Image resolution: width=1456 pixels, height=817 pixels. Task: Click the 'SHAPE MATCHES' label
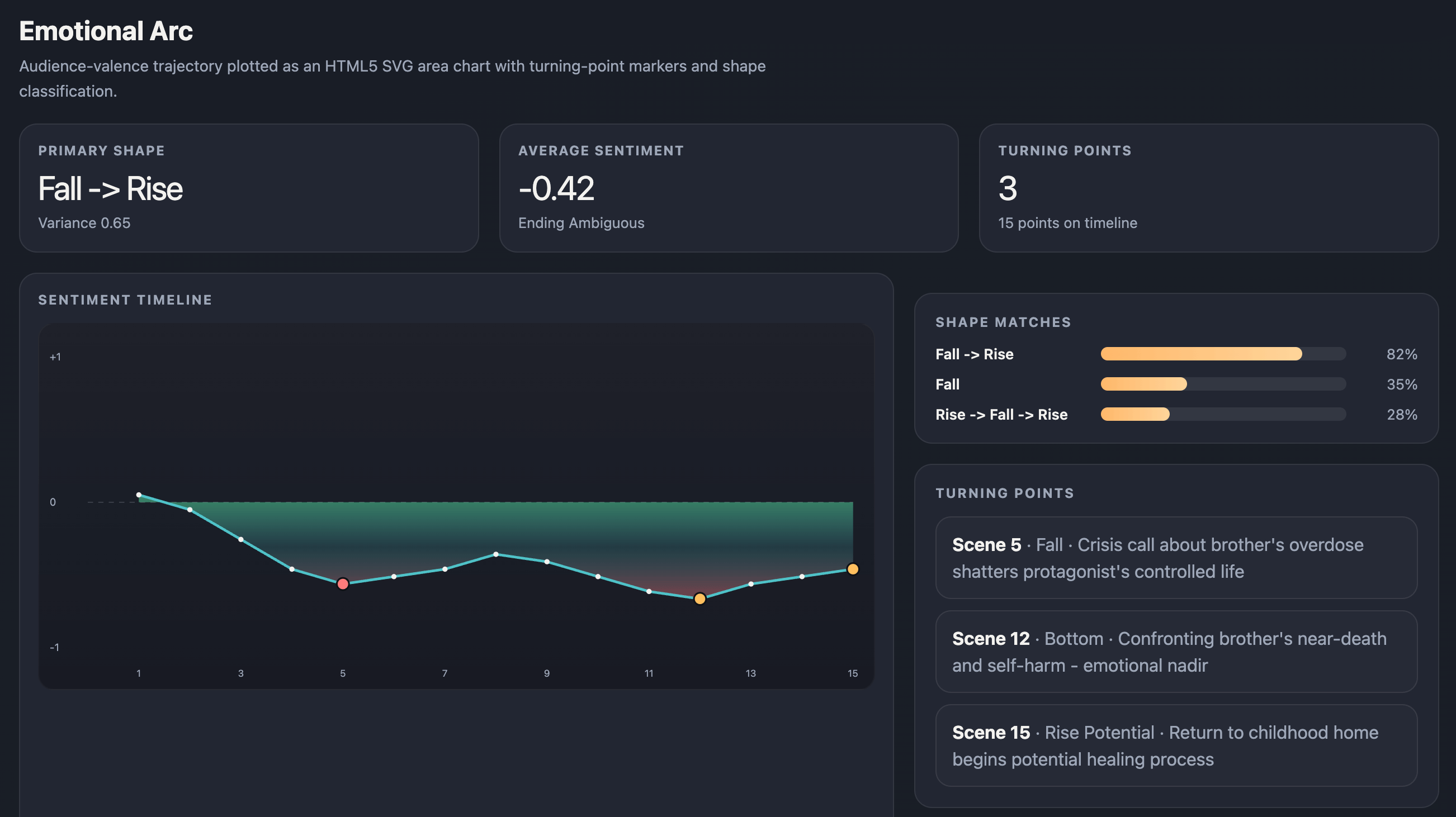1003,322
